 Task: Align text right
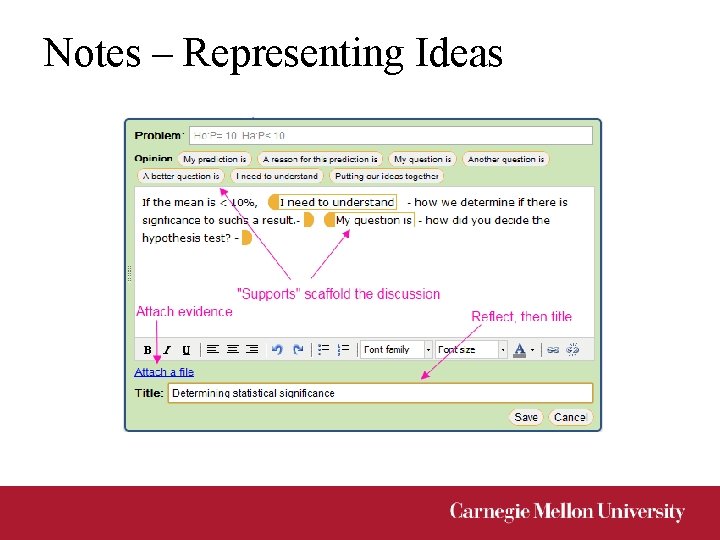[x=252, y=349]
